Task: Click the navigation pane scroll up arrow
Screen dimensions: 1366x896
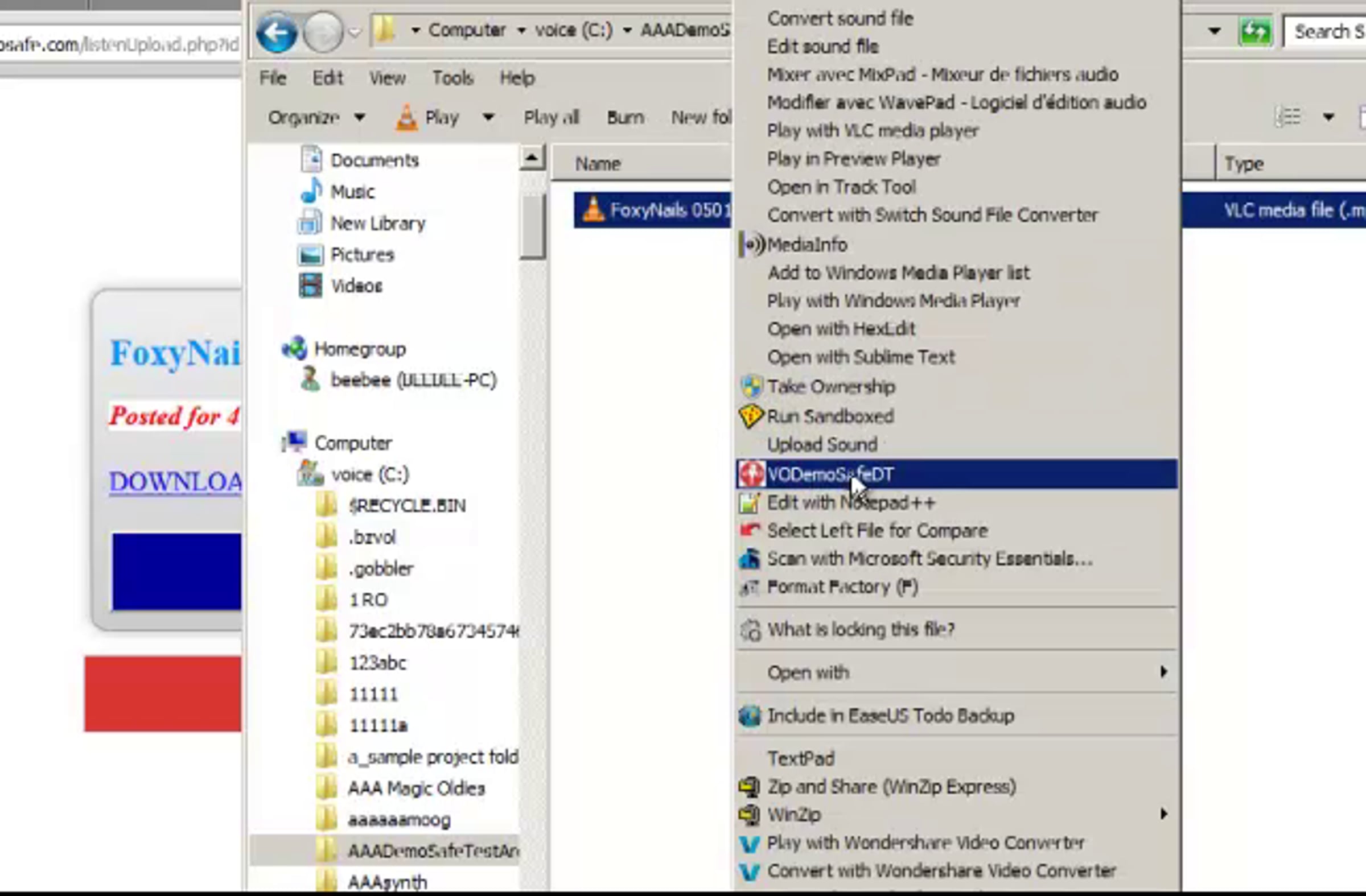Action: 532,158
